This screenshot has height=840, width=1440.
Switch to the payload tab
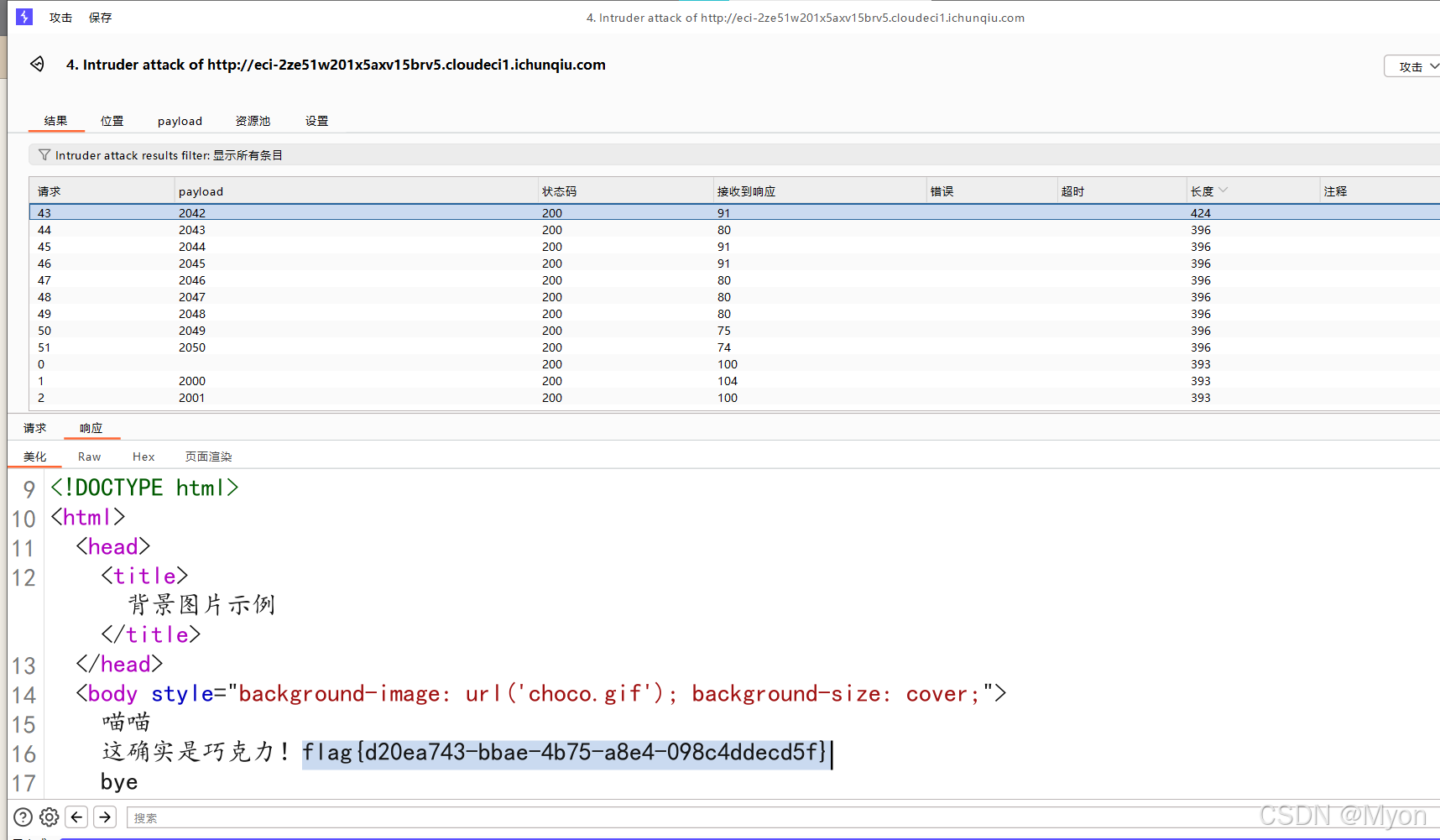coord(180,121)
